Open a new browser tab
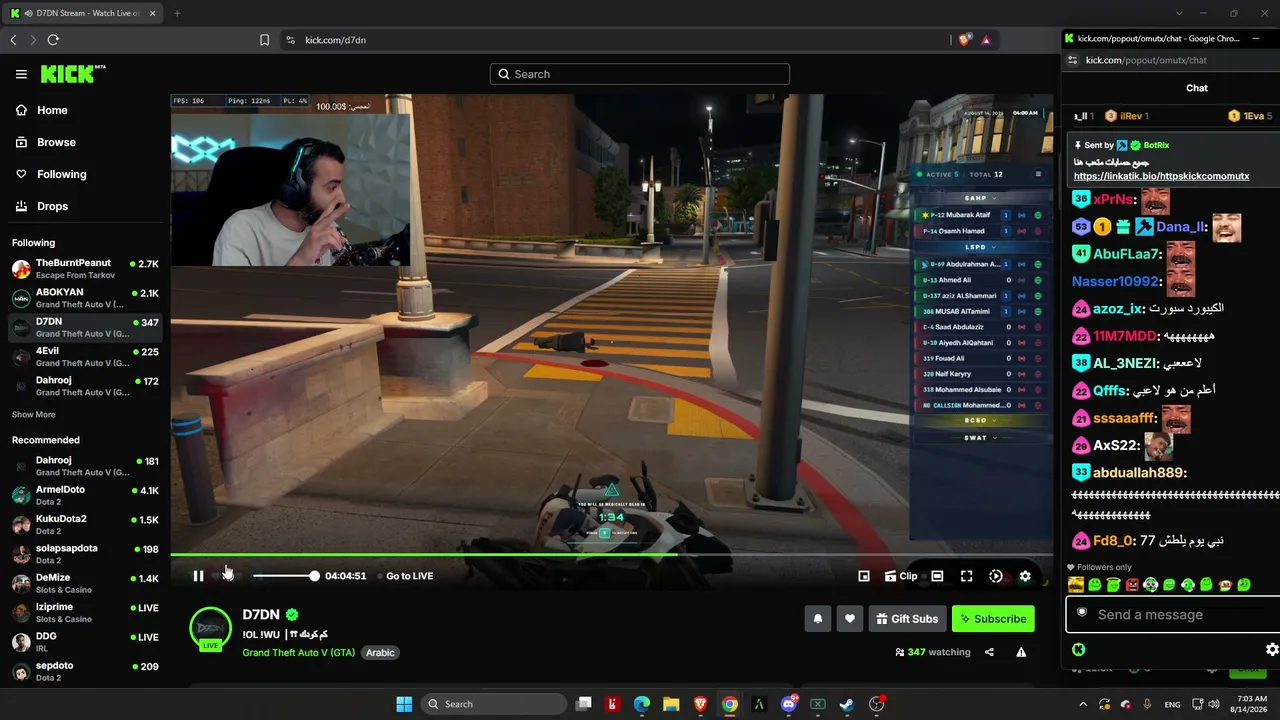 tap(177, 13)
